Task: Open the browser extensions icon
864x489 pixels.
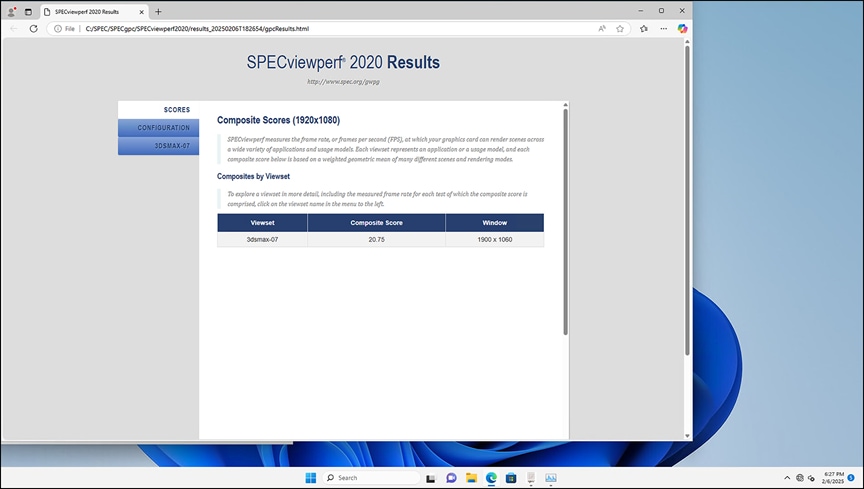Action: click(x=644, y=29)
